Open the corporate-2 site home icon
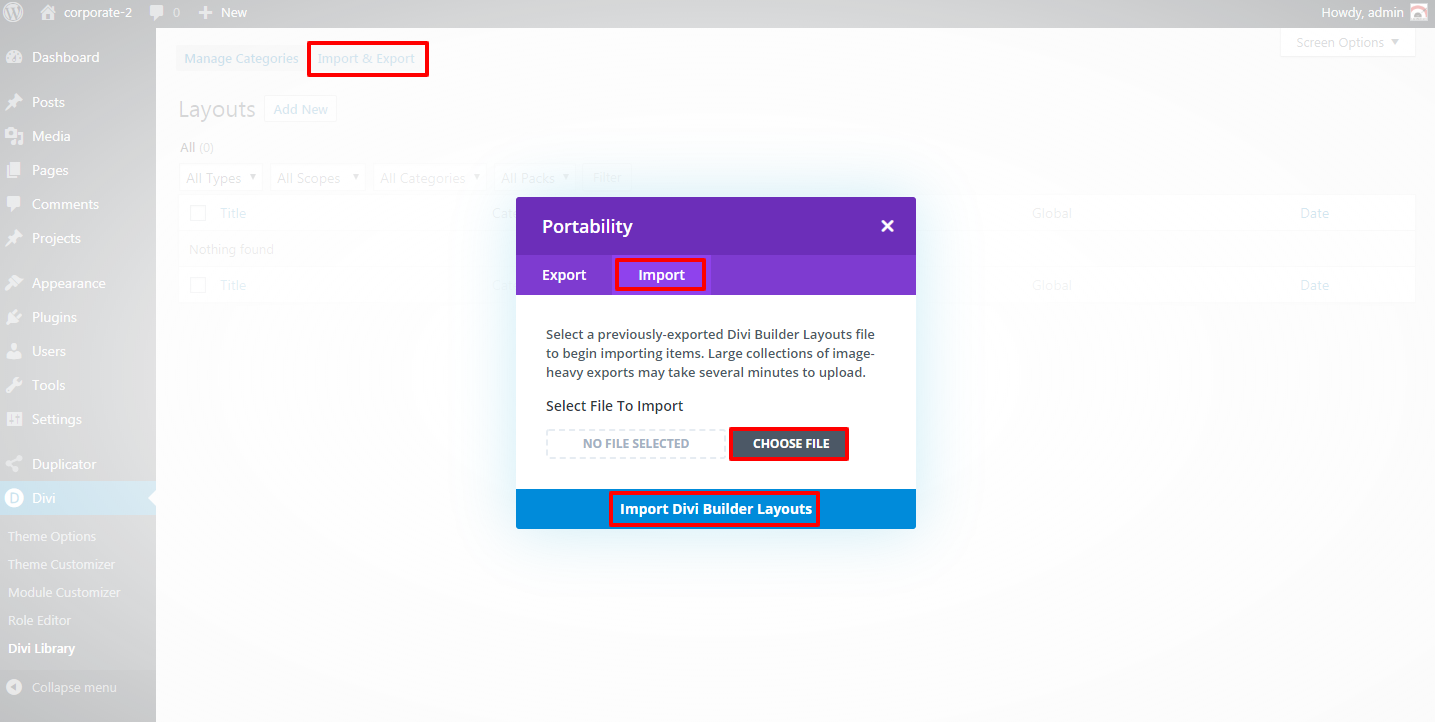Viewport: 1435px width, 722px height. 48,12
